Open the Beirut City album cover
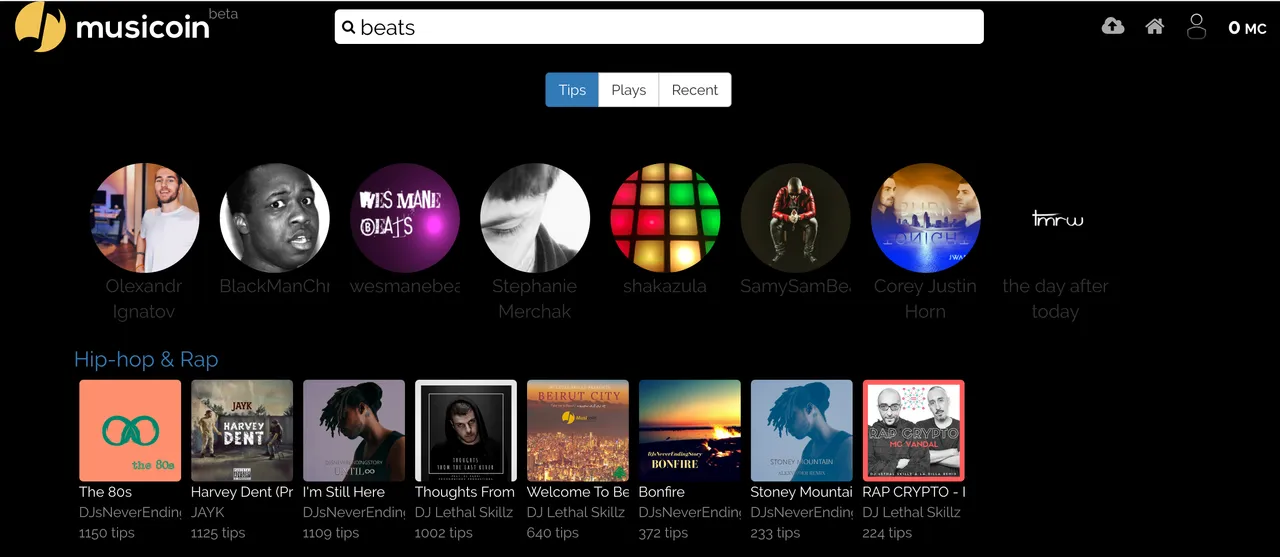1280x557 pixels. pyautogui.click(x=578, y=431)
